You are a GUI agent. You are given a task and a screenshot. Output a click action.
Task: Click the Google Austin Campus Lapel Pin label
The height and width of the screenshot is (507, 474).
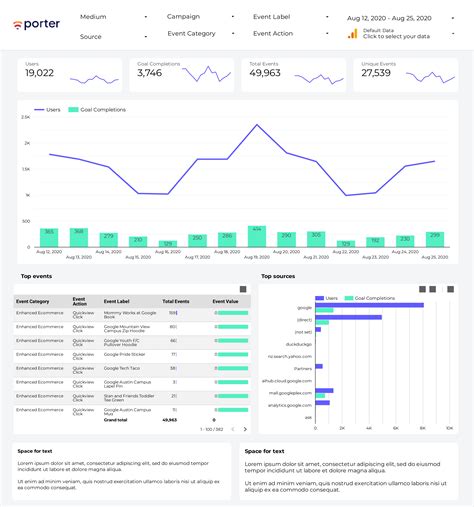tap(127, 384)
